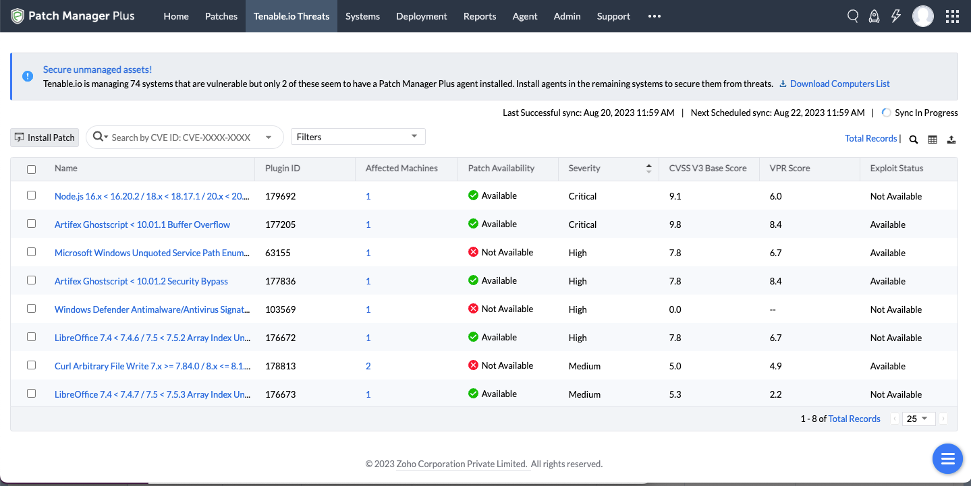Click the Install Patch button
The height and width of the screenshot is (486, 971).
pyautogui.click(x=45, y=137)
